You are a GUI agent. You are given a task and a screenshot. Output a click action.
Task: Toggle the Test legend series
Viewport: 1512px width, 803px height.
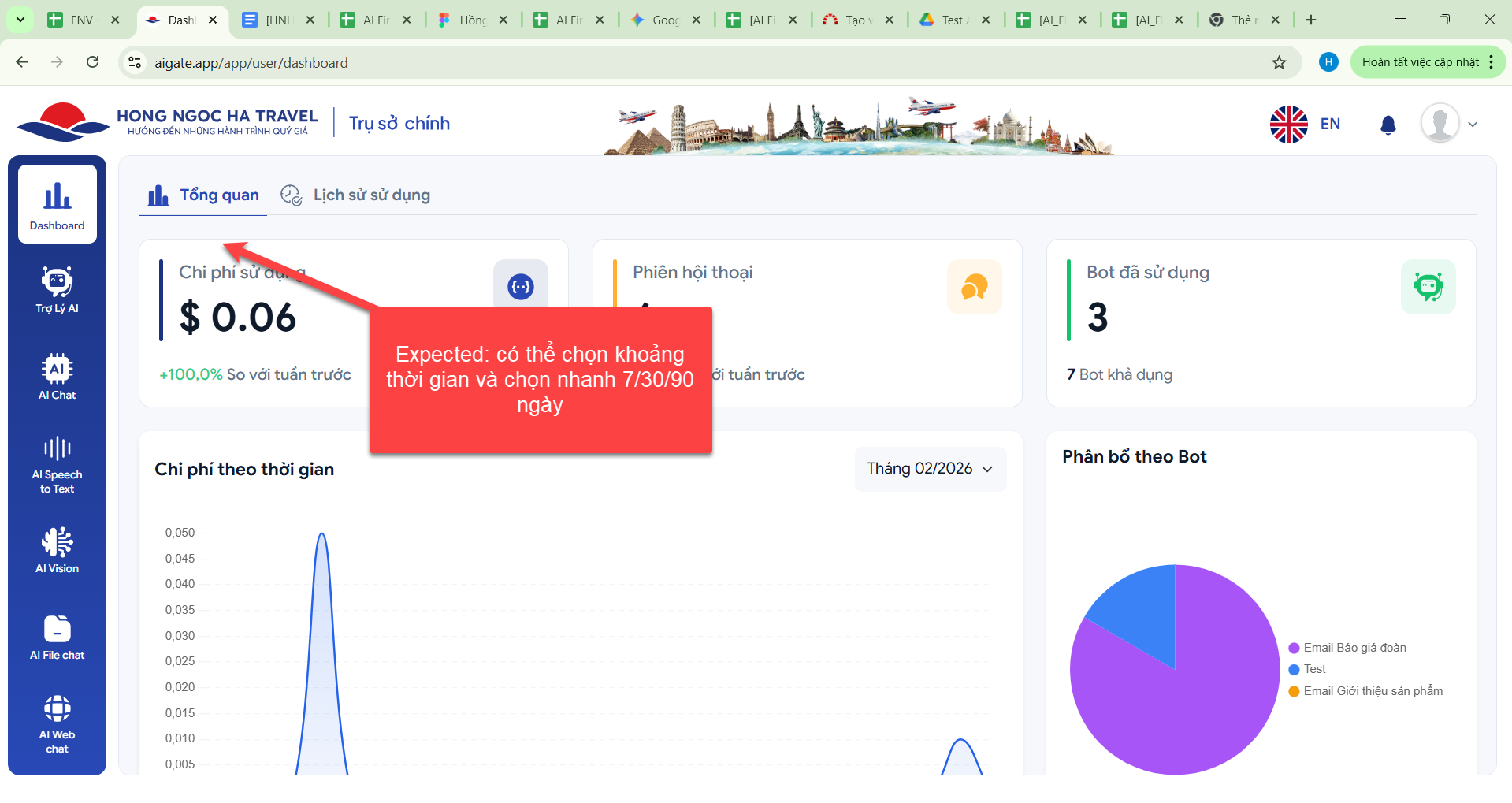1313,669
